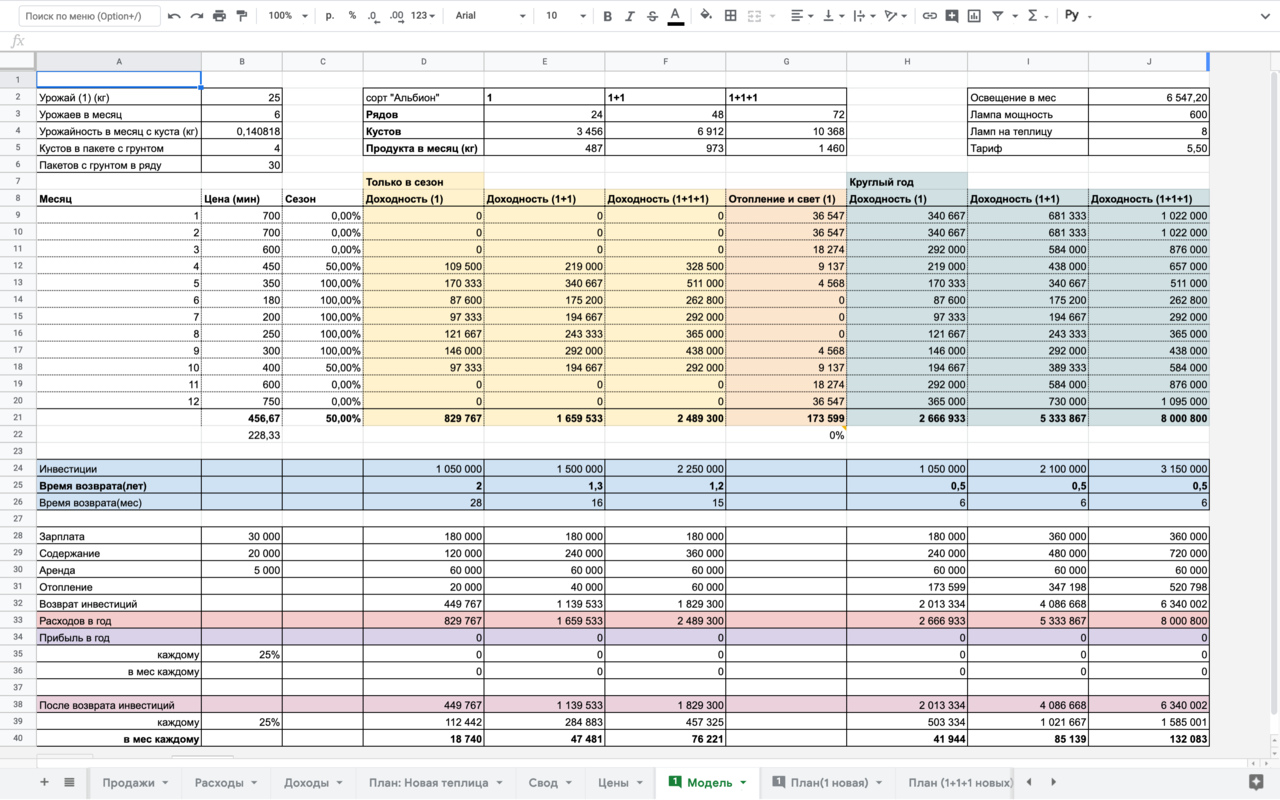This screenshot has height=800, width=1280.
Task: Switch to the Свод sheet tab
Action: click(x=550, y=782)
